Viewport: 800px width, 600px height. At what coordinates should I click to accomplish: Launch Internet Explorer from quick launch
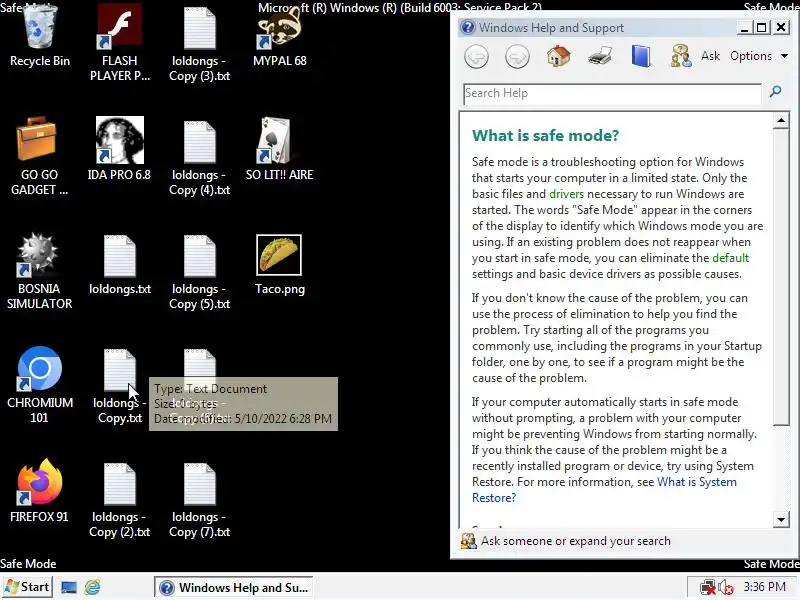coord(93,588)
